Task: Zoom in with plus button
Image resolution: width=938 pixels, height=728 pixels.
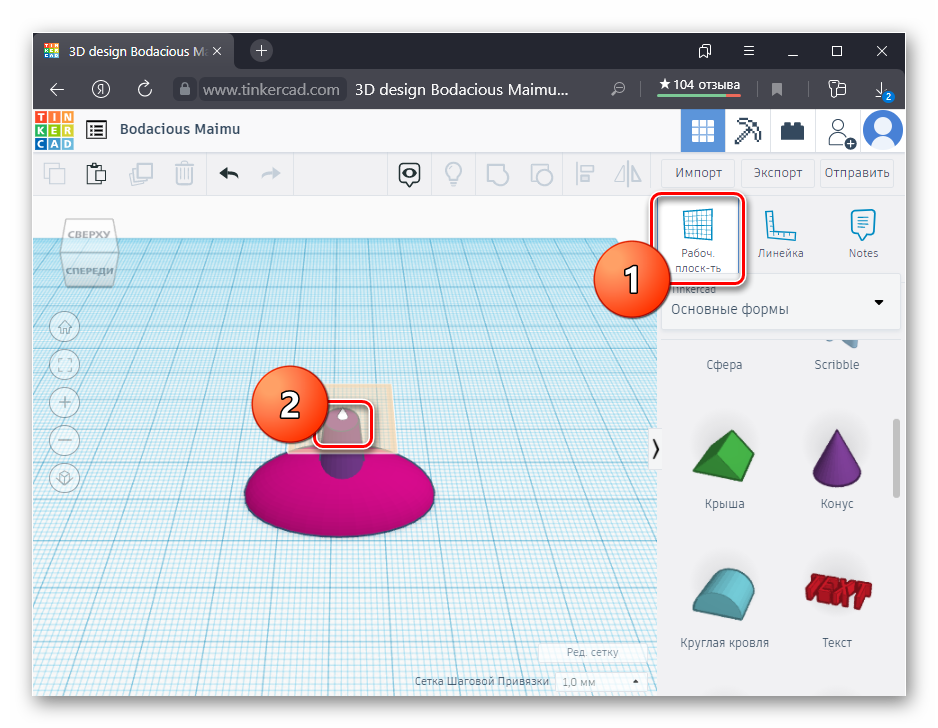Action: pyautogui.click(x=65, y=402)
